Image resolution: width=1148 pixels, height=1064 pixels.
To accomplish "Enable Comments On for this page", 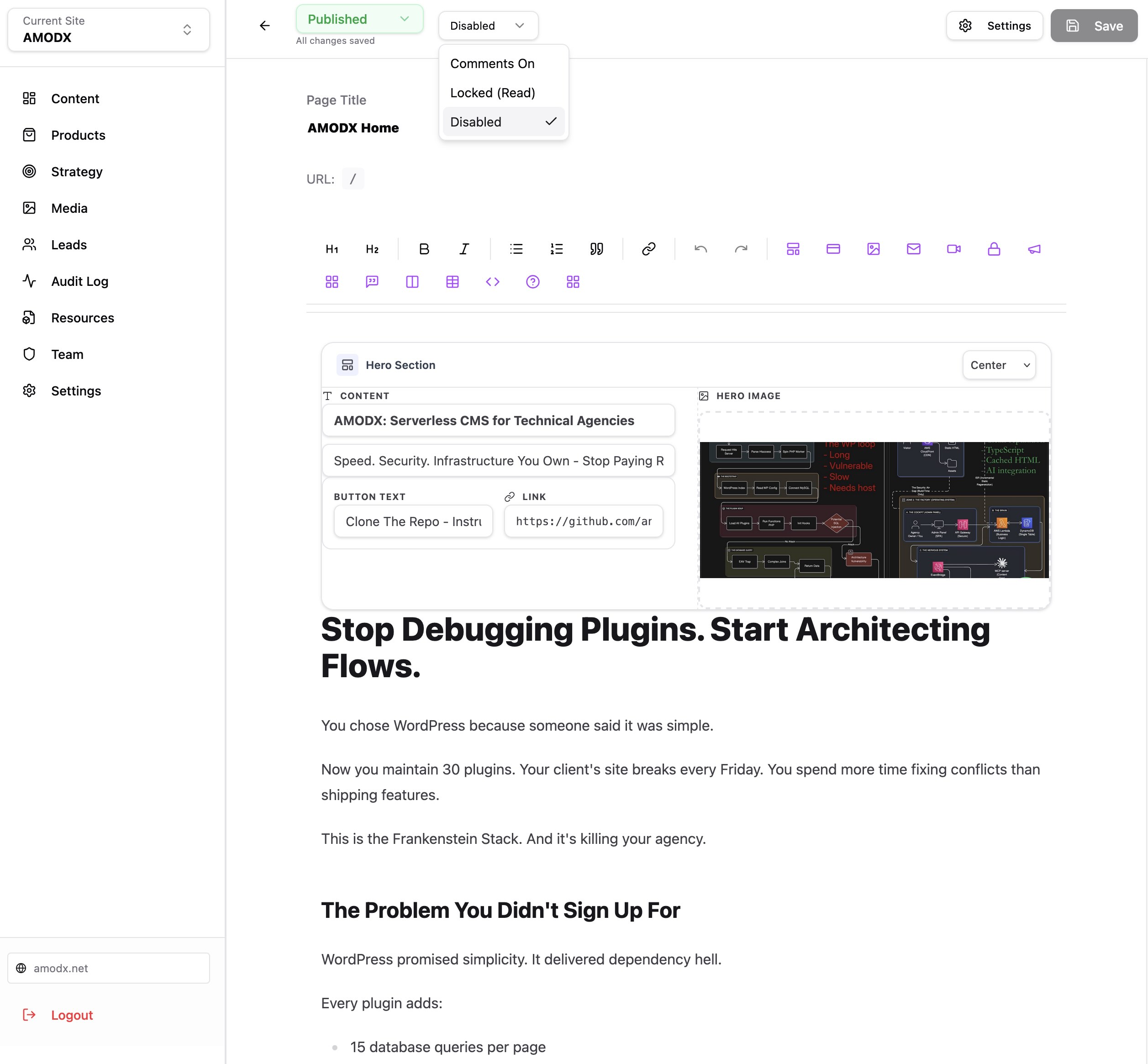I will tap(492, 63).
